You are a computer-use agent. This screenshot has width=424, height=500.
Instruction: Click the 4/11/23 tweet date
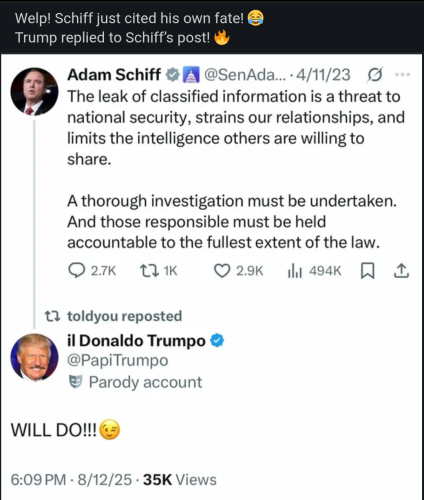[323, 75]
